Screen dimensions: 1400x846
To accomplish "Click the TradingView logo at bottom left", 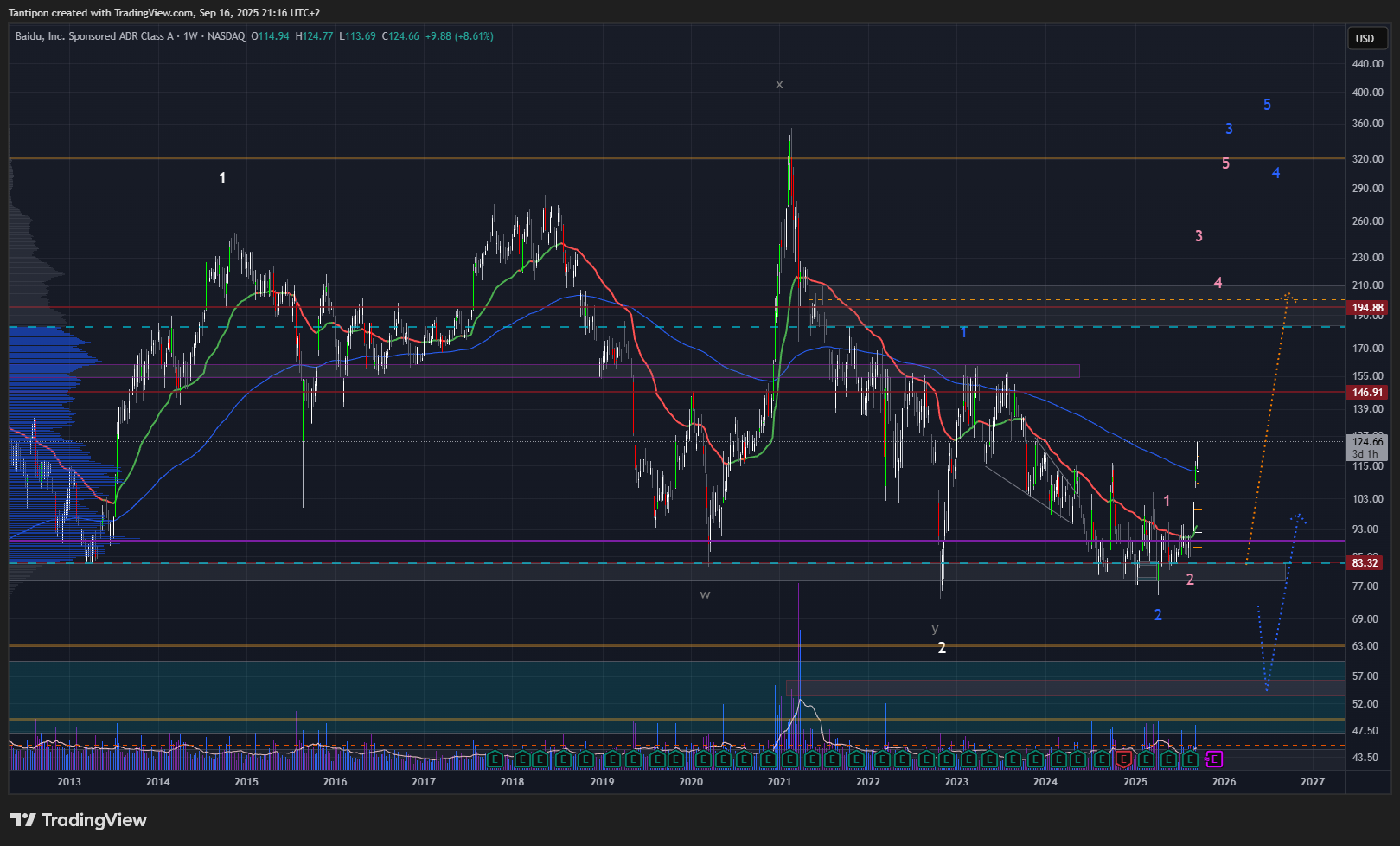I will click(x=79, y=820).
